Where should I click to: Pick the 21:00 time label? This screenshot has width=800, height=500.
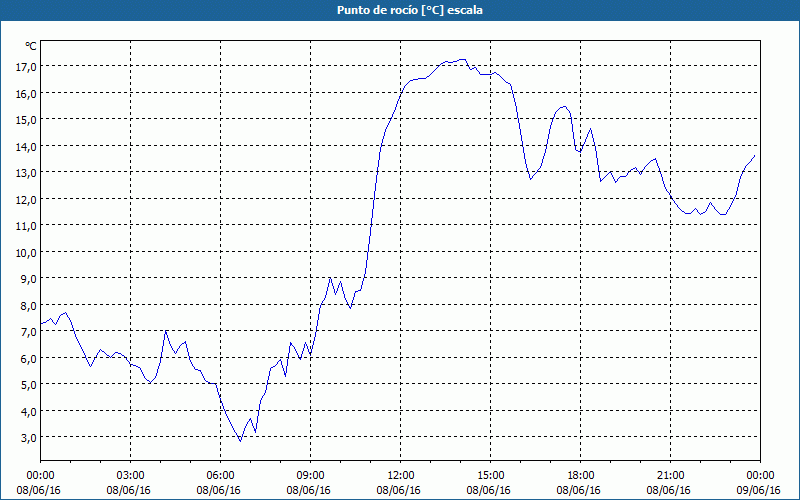coord(670,476)
